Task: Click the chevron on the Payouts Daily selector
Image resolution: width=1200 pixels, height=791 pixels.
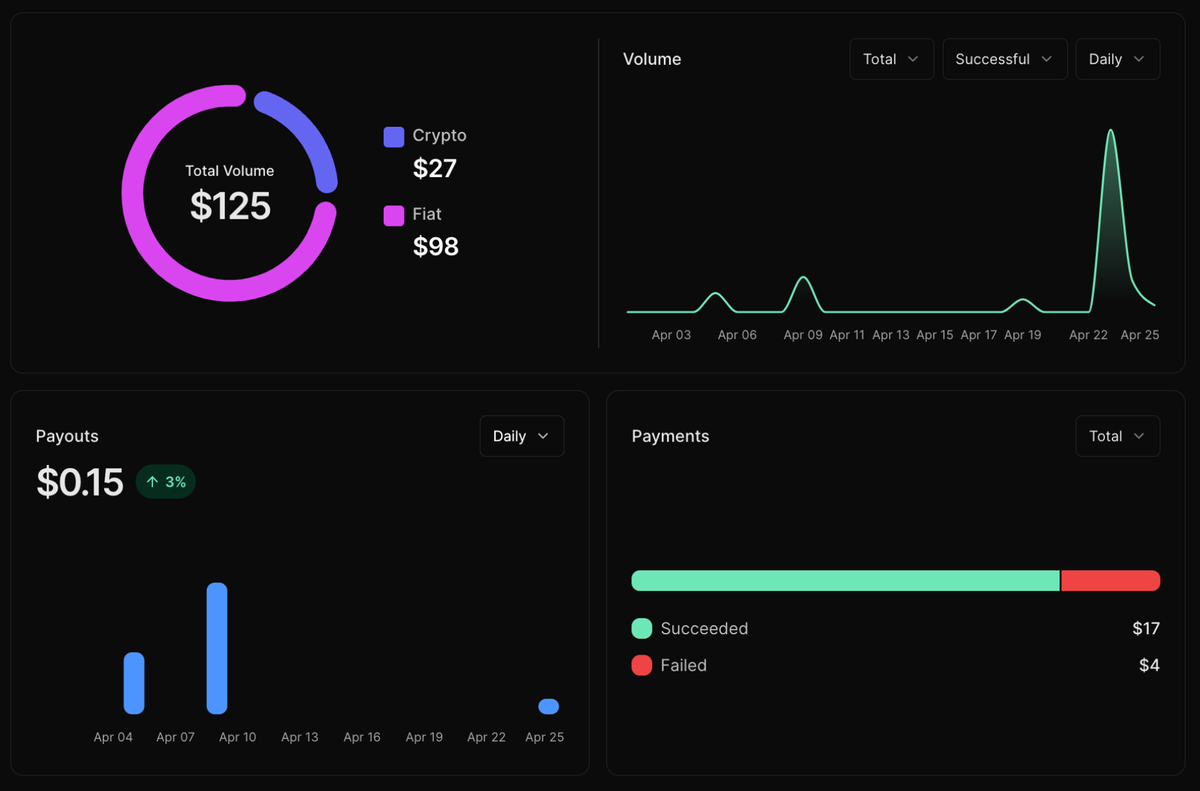Action: [x=545, y=436]
